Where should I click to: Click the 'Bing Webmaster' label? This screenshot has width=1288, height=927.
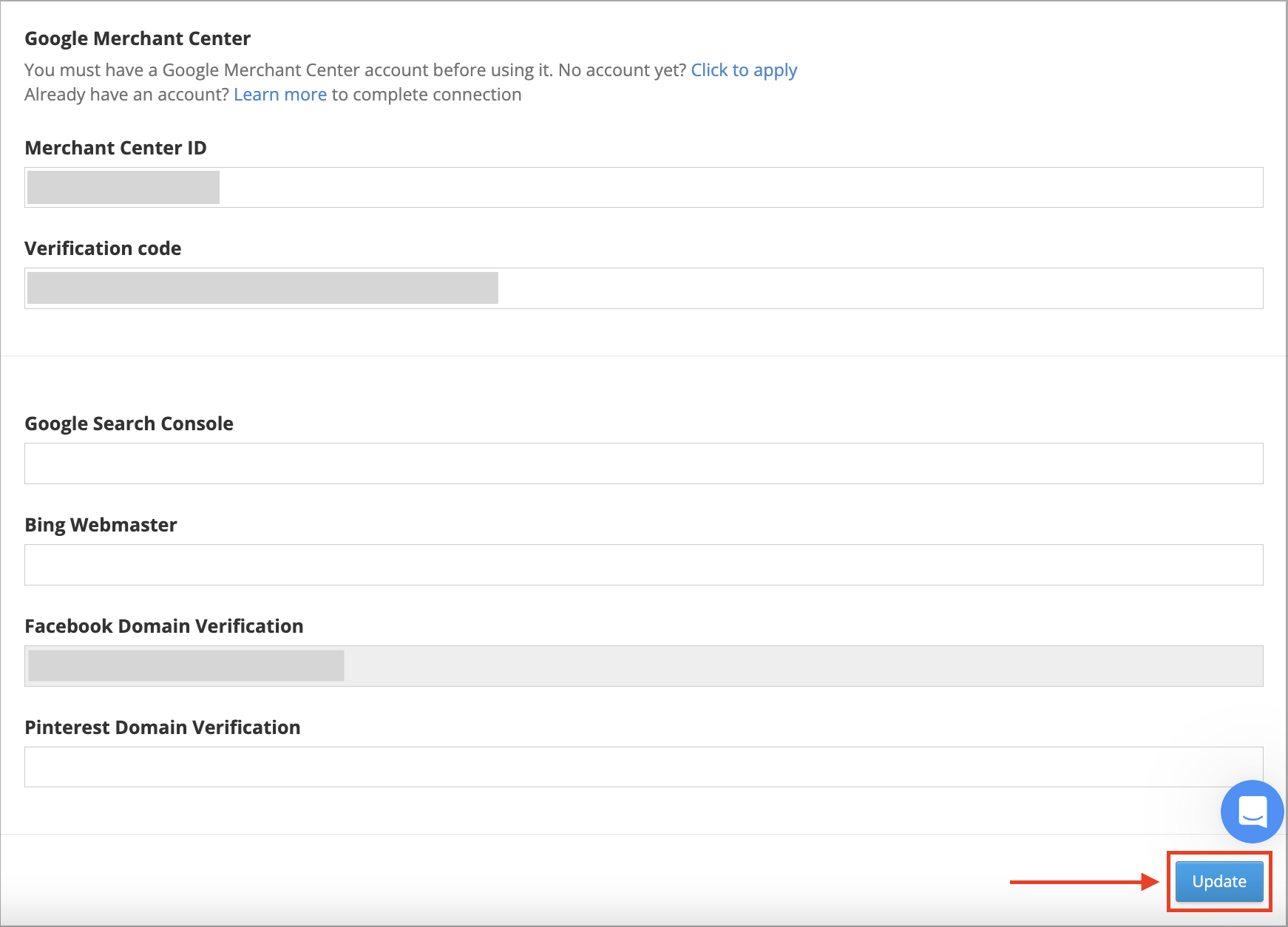coord(101,525)
